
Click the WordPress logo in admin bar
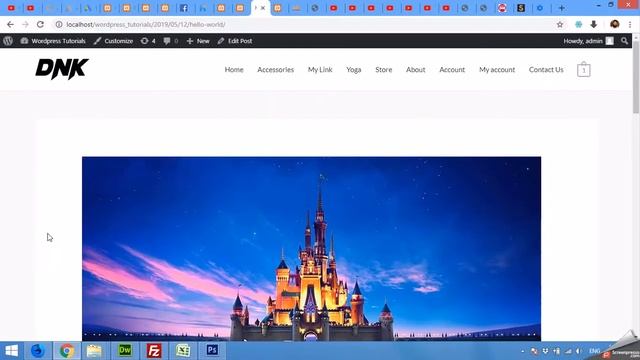pyautogui.click(x=8, y=41)
